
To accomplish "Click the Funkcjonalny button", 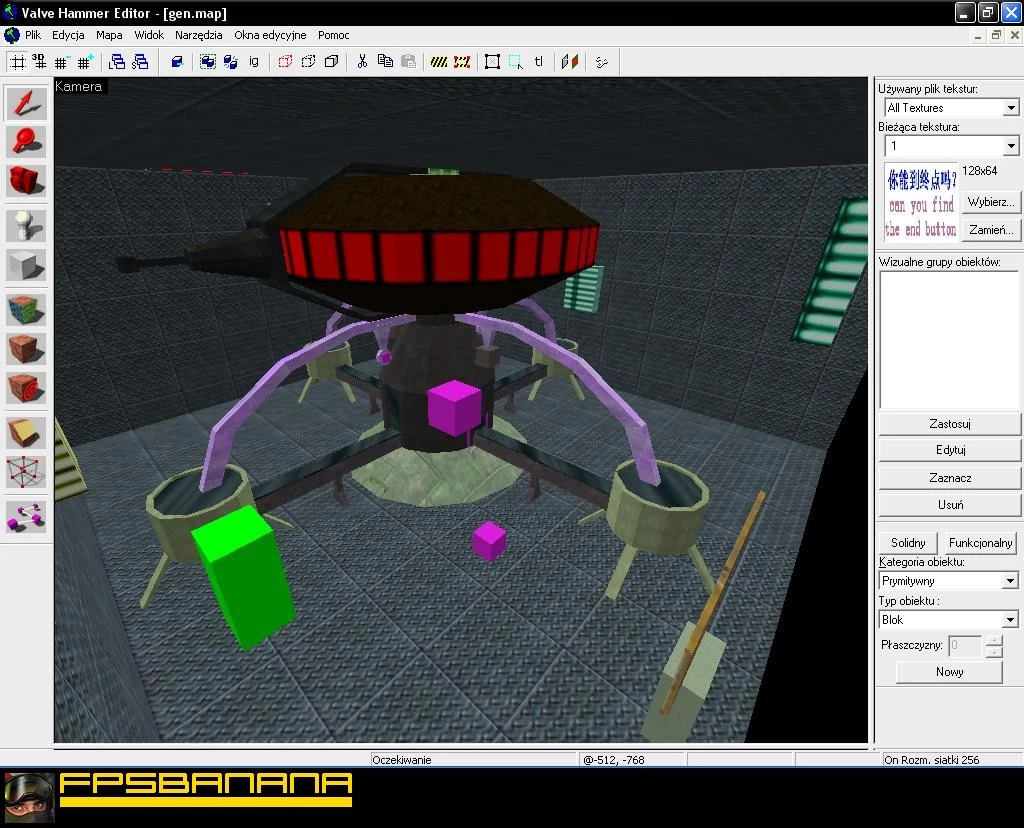I will pos(980,543).
